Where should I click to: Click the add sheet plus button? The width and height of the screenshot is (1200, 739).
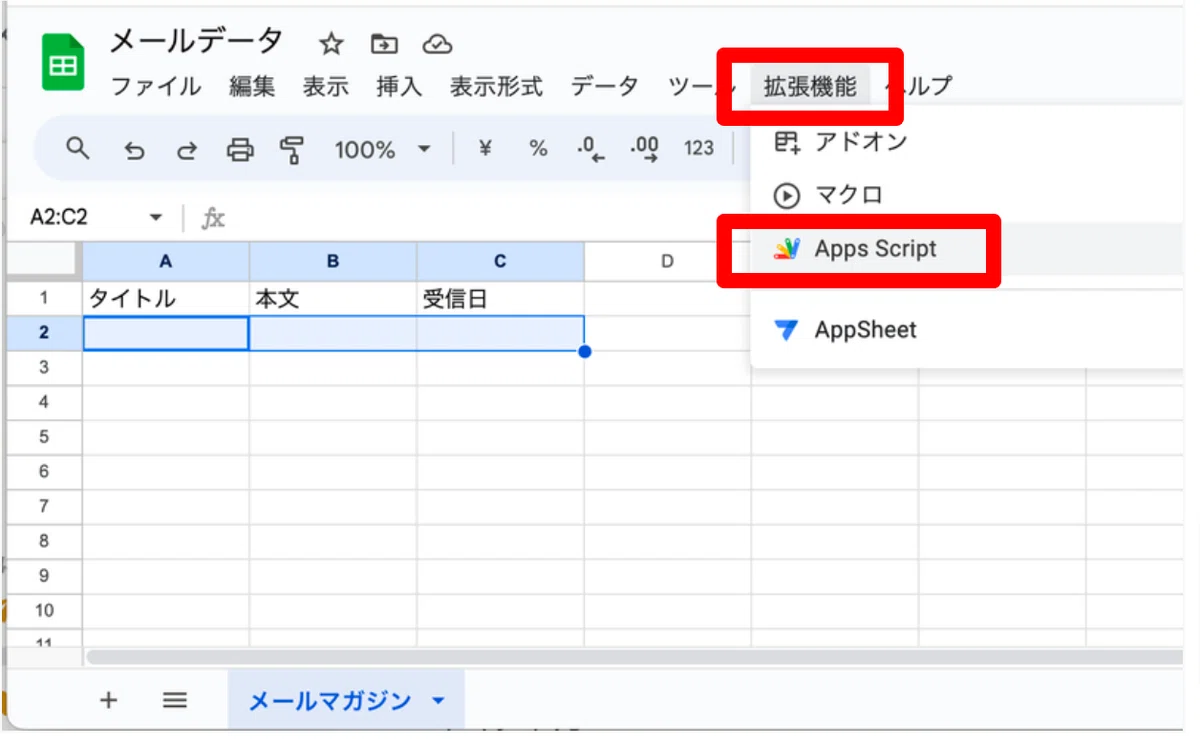coord(109,700)
